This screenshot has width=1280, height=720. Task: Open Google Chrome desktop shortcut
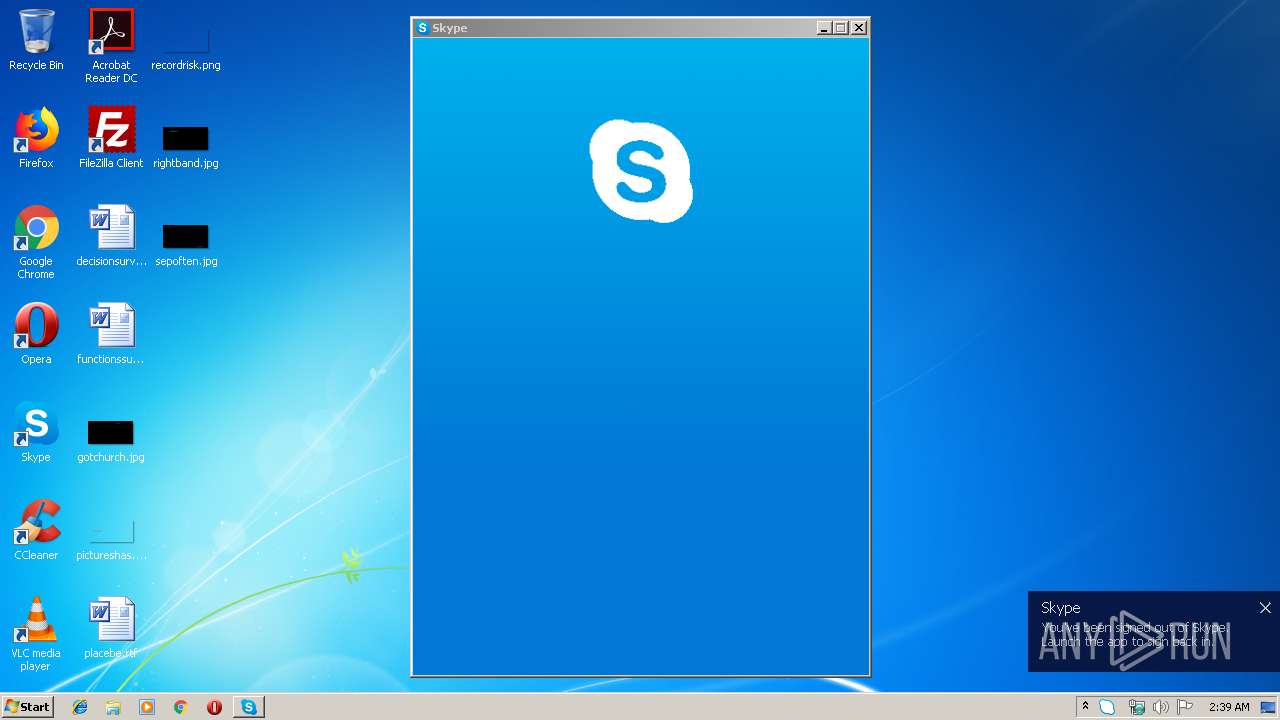36,242
